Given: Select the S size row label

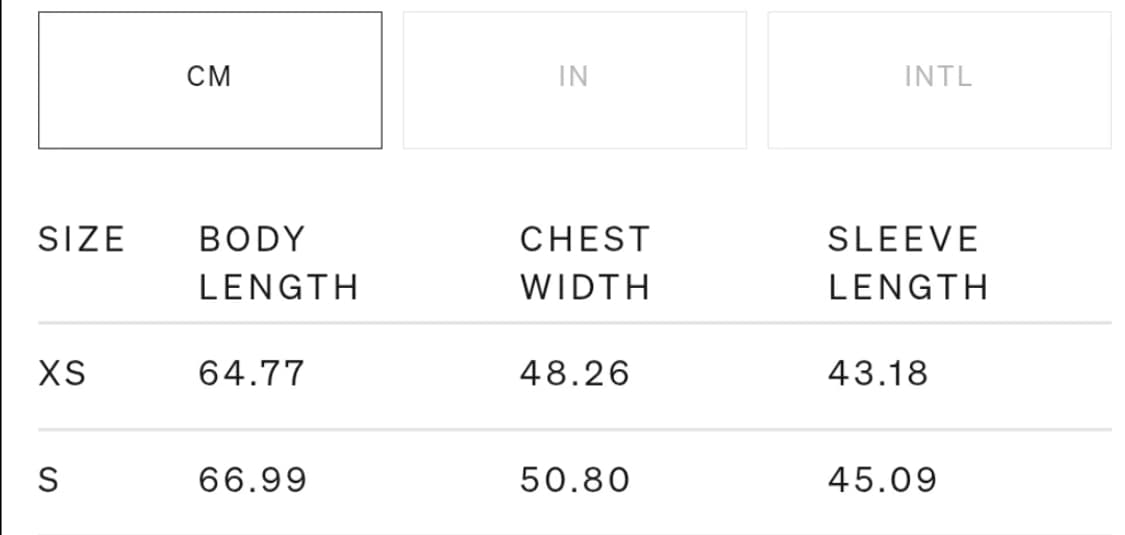Looking at the screenshot, I should pyautogui.click(x=48, y=481).
